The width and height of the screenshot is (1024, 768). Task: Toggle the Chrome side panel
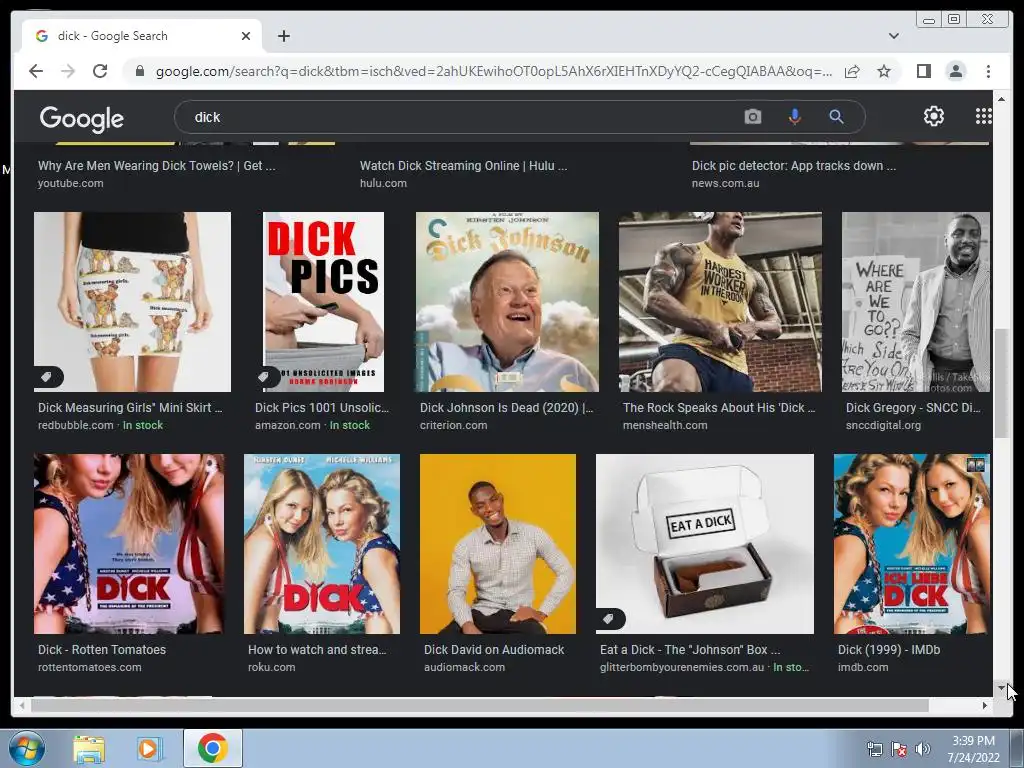click(923, 71)
